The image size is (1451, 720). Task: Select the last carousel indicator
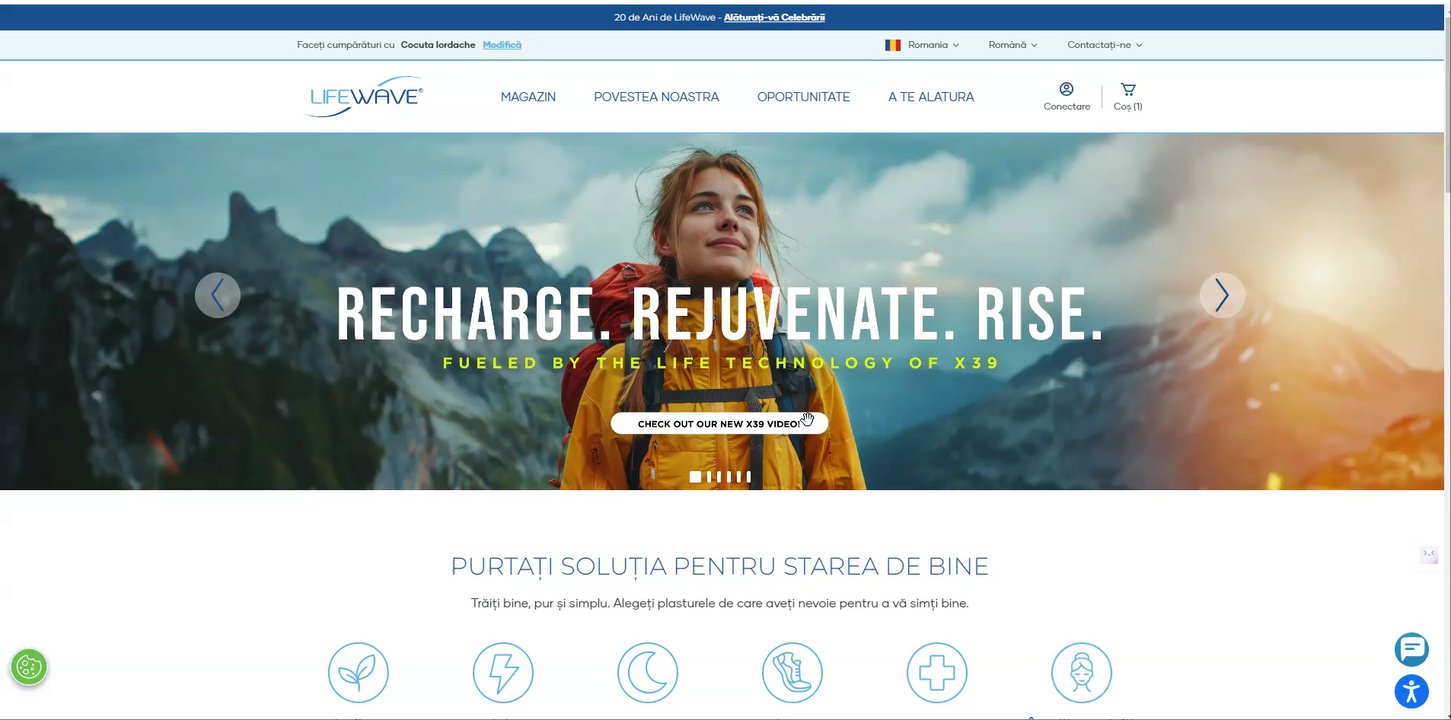coord(748,477)
